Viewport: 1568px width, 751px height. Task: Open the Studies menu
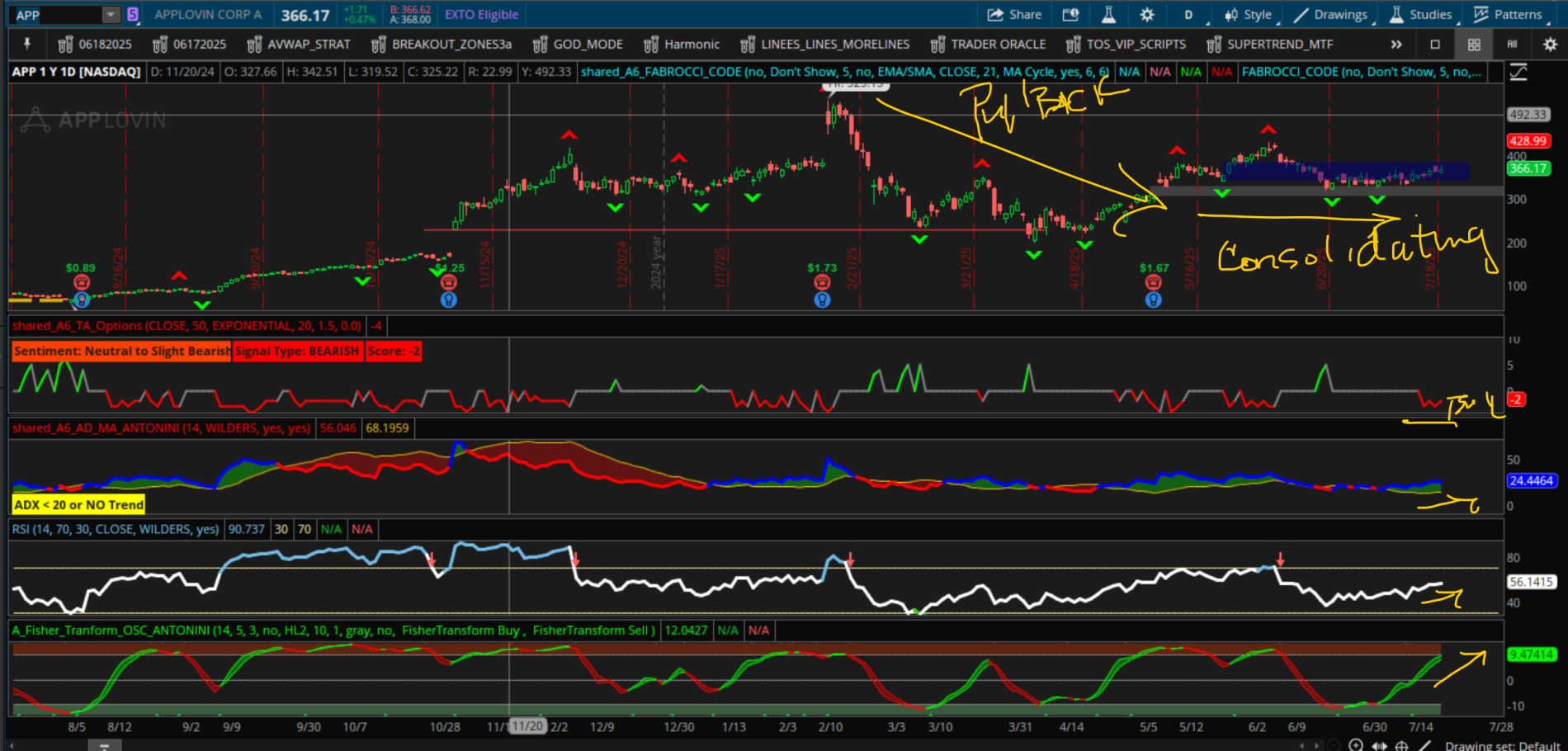click(1423, 15)
